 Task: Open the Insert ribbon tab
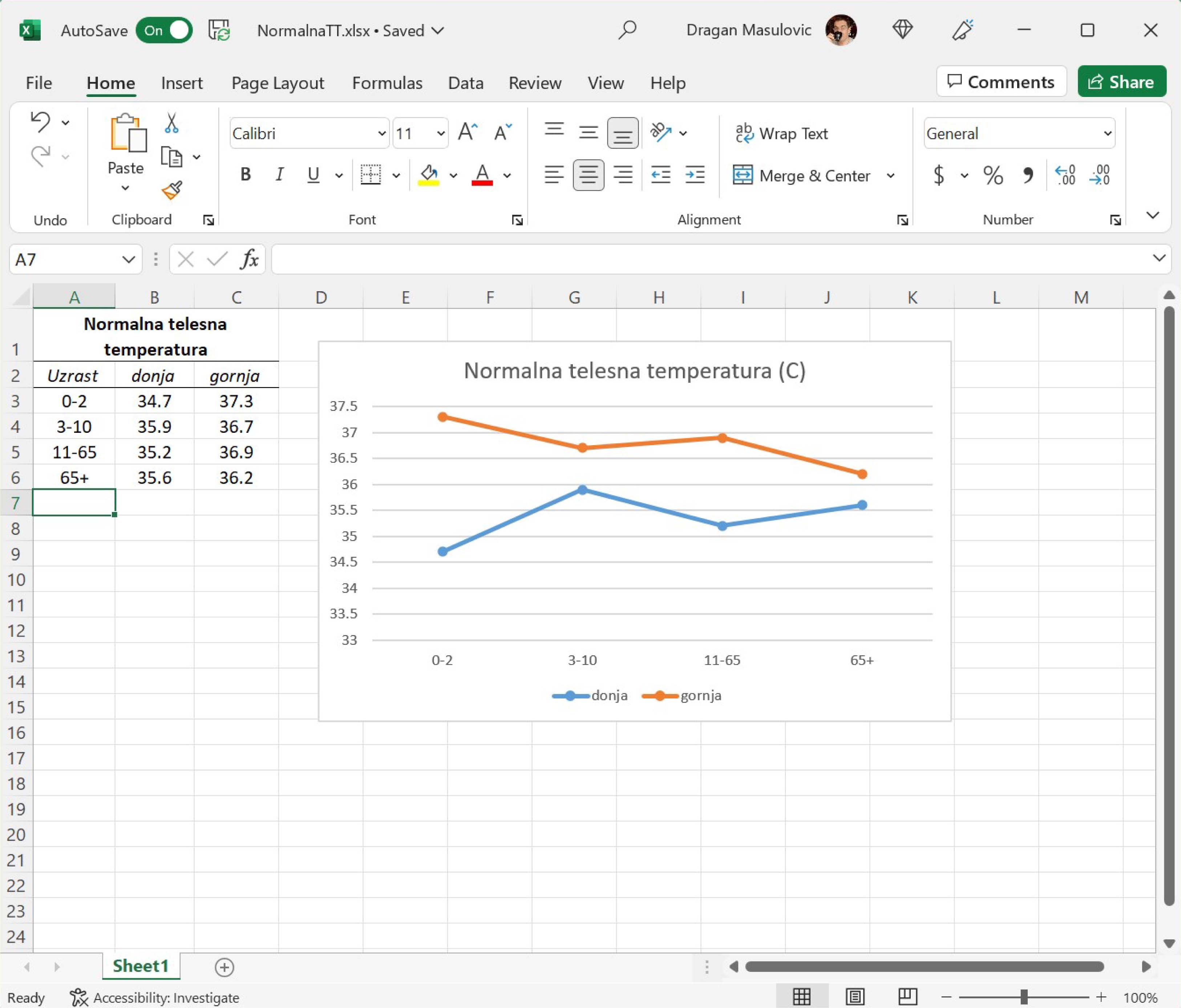pyautogui.click(x=182, y=83)
